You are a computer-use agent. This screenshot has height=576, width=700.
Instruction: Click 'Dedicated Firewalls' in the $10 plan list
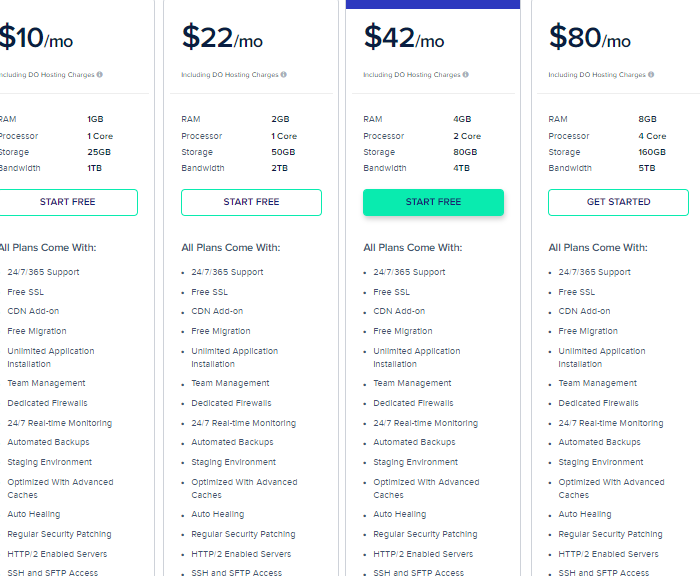(47, 403)
